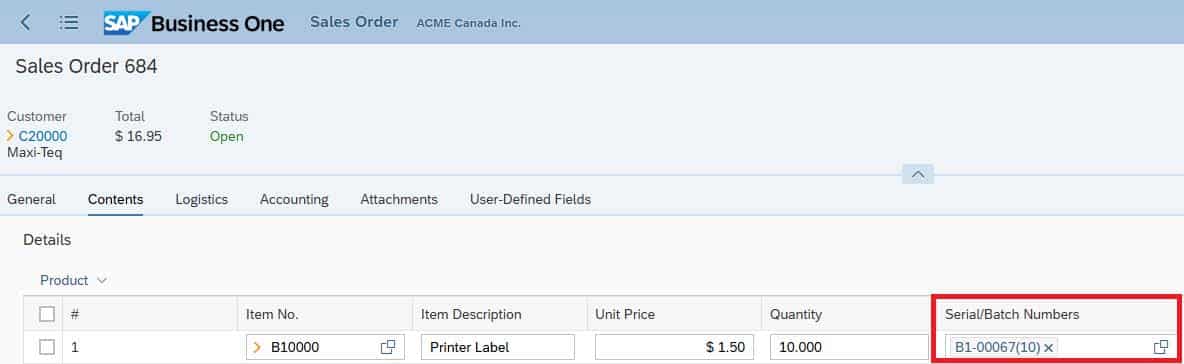
Task: Open item lookup icon in Item No. field
Action: click(x=388, y=347)
